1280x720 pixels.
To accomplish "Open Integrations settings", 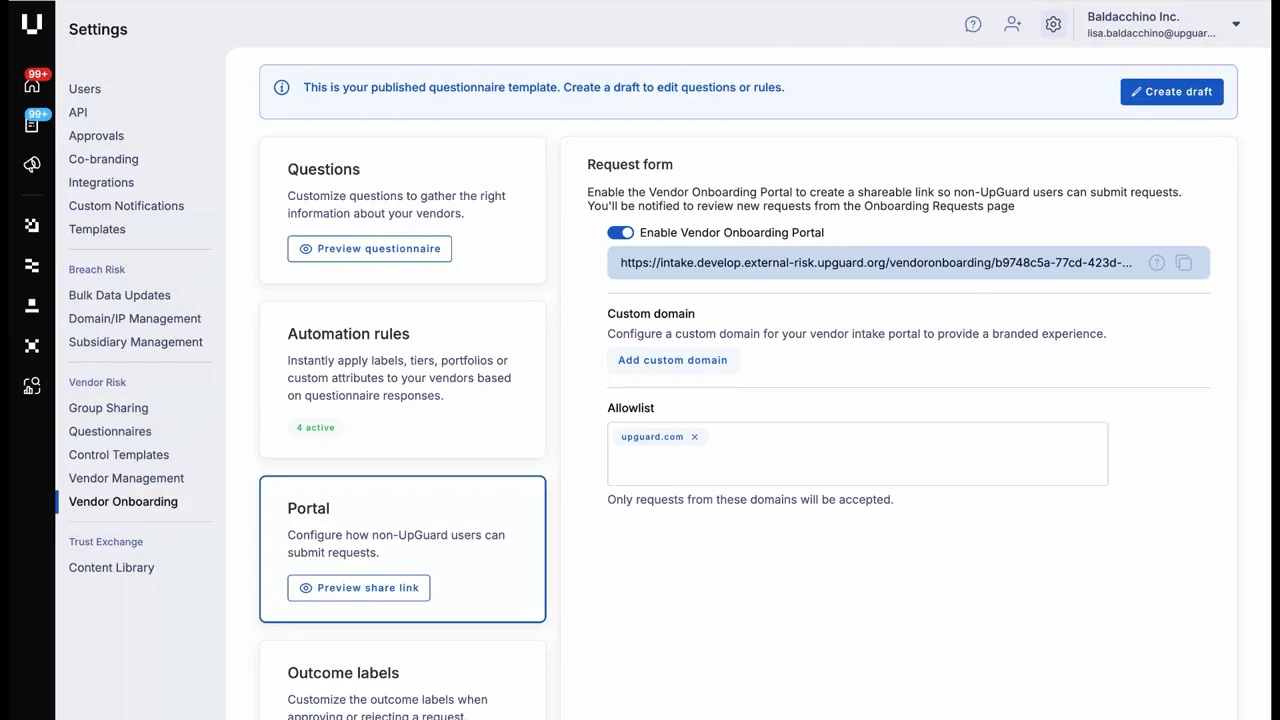I will (x=101, y=182).
